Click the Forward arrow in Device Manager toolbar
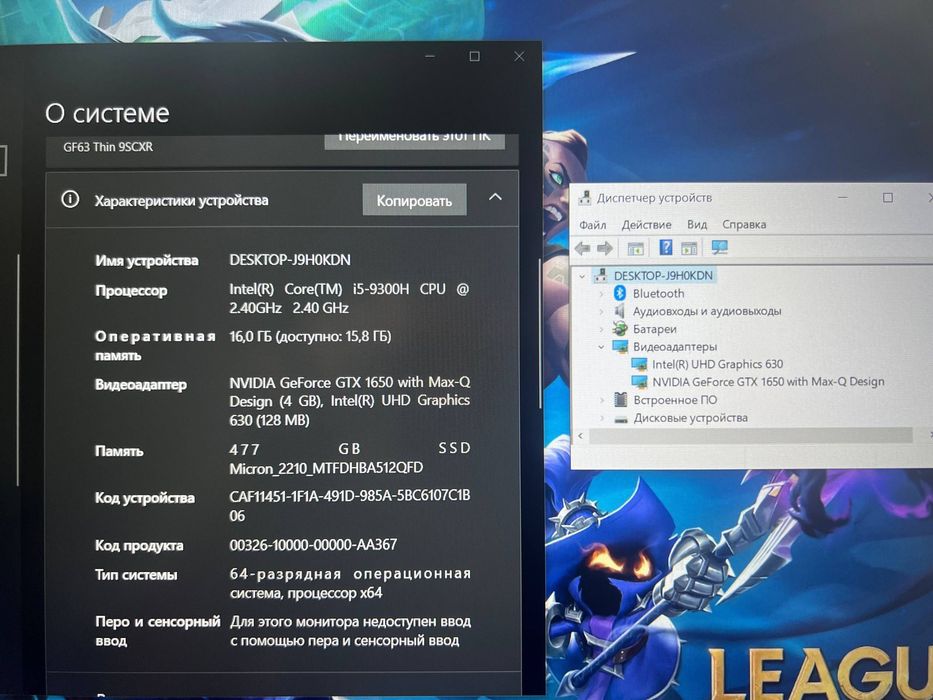Image resolution: width=933 pixels, height=700 pixels. [x=605, y=248]
